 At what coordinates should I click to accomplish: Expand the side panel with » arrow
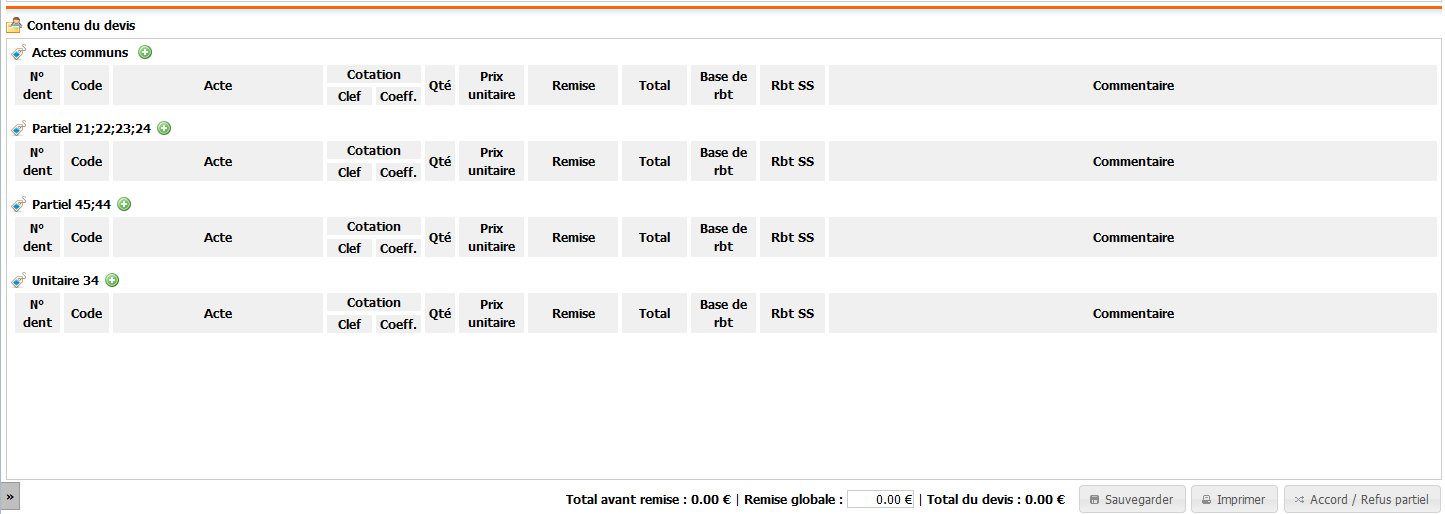point(10,496)
